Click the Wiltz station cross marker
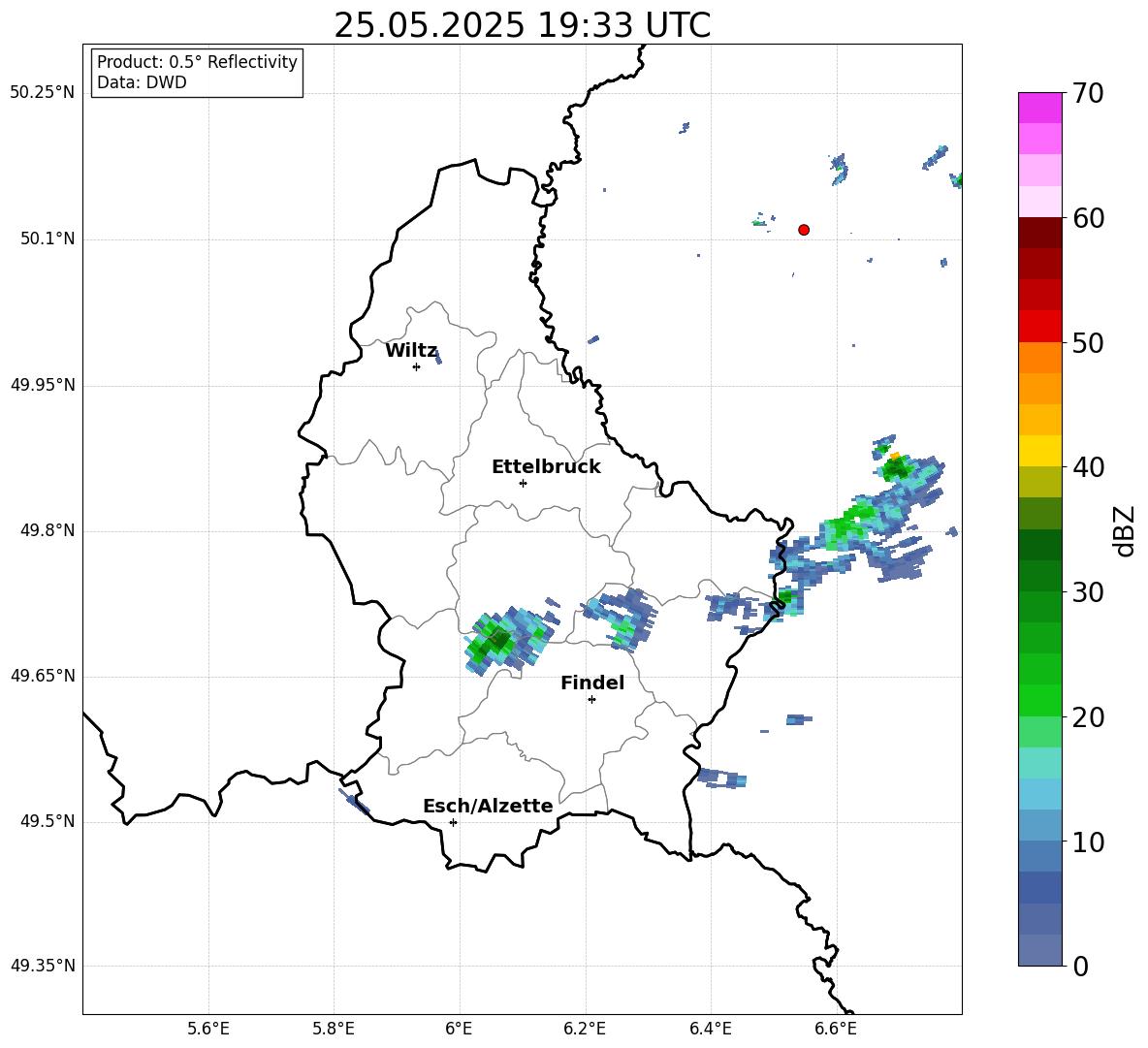The image size is (1148, 1048). [416, 366]
